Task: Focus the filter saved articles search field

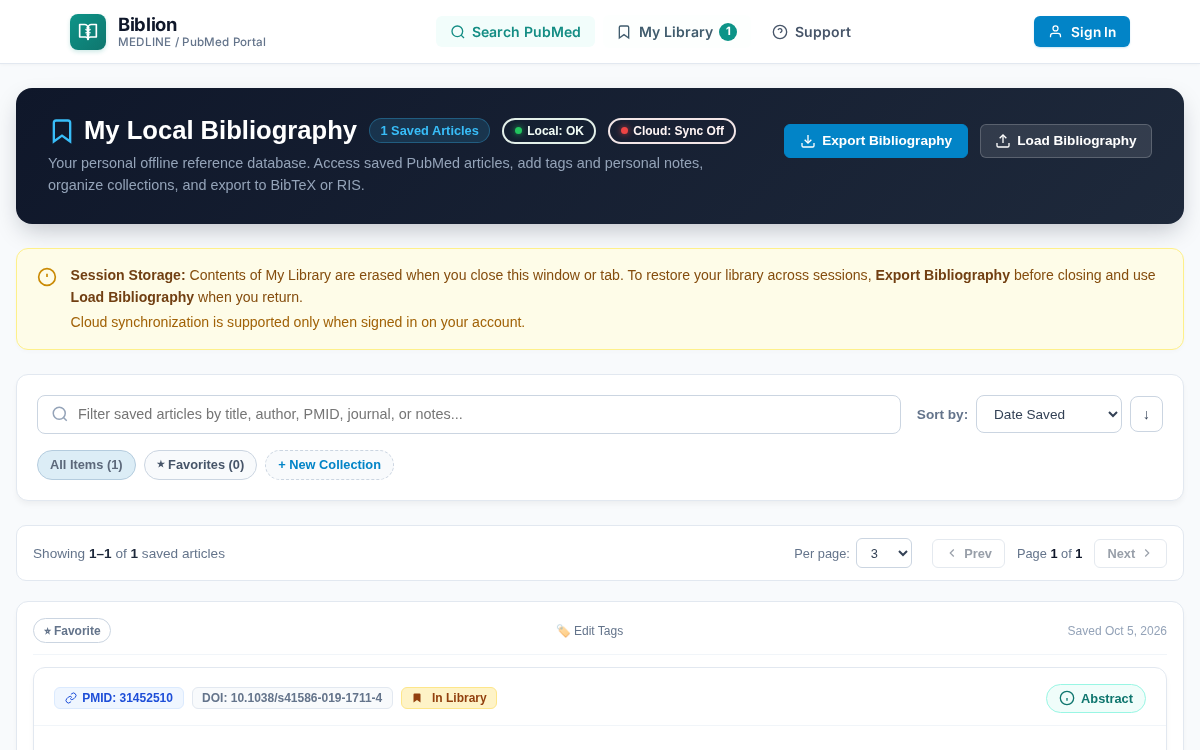Action: (469, 414)
